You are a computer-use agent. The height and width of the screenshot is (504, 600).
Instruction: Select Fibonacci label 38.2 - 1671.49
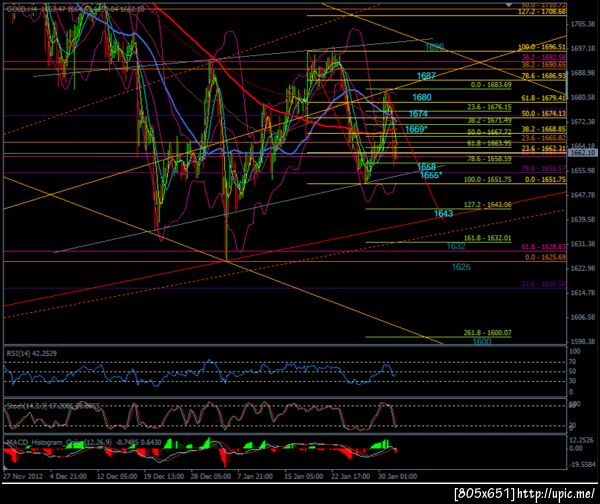[x=489, y=120]
